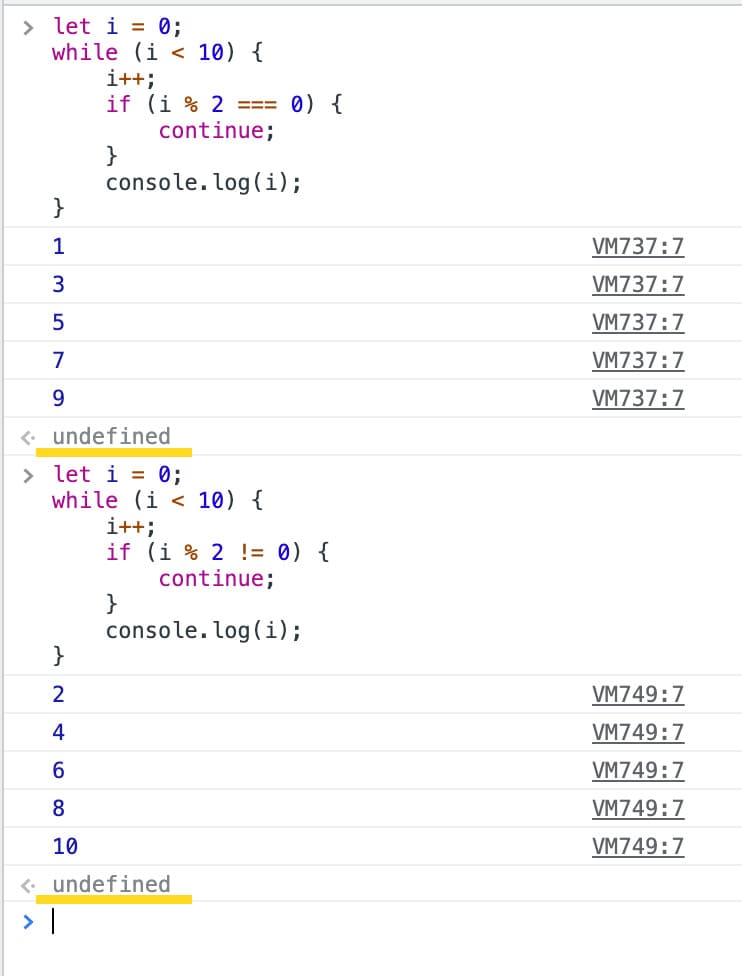Click the blue prompt chevron at console input
742x976 pixels.
point(28,922)
